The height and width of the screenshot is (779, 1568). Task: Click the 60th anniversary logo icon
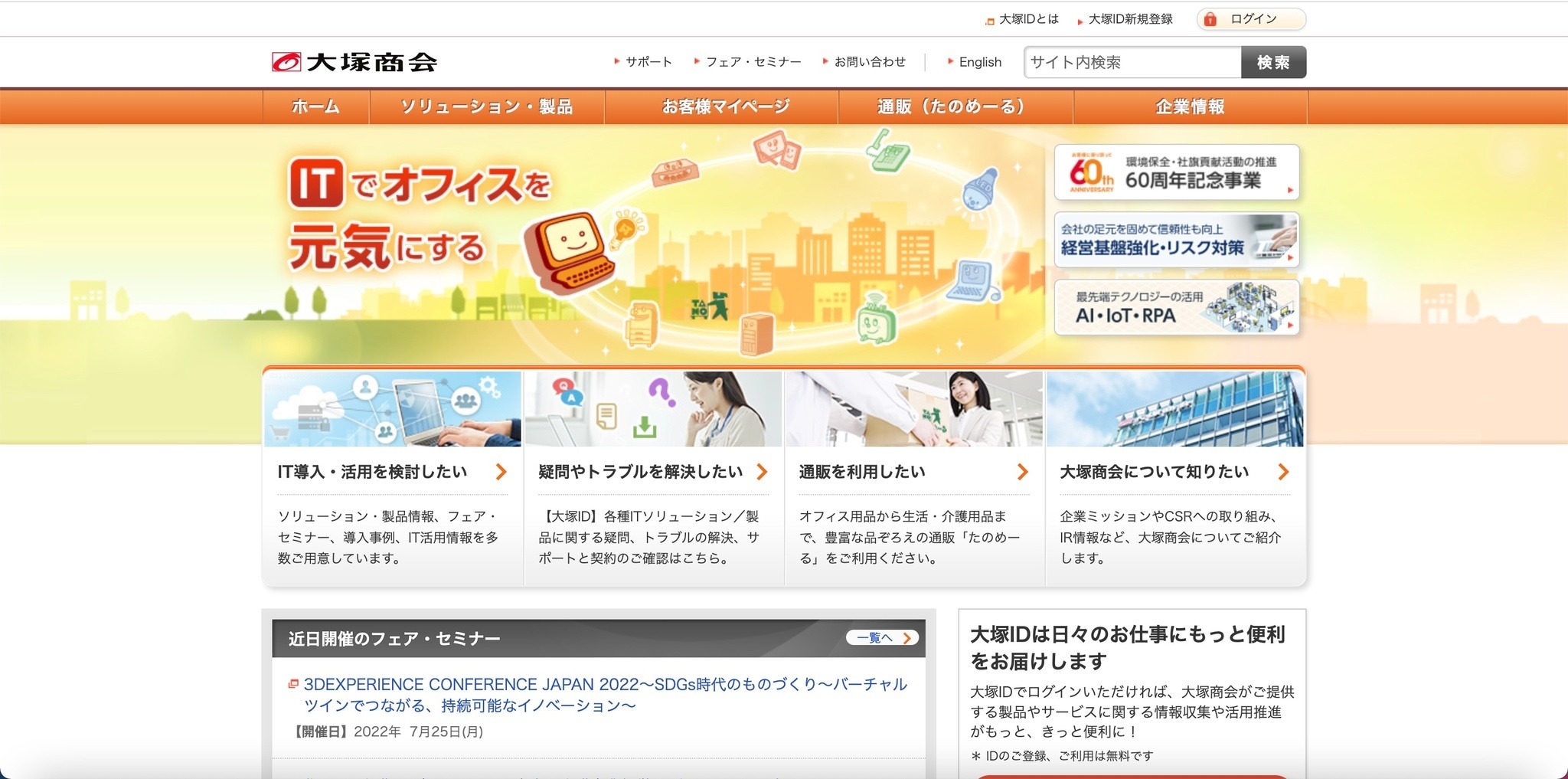(x=1091, y=173)
